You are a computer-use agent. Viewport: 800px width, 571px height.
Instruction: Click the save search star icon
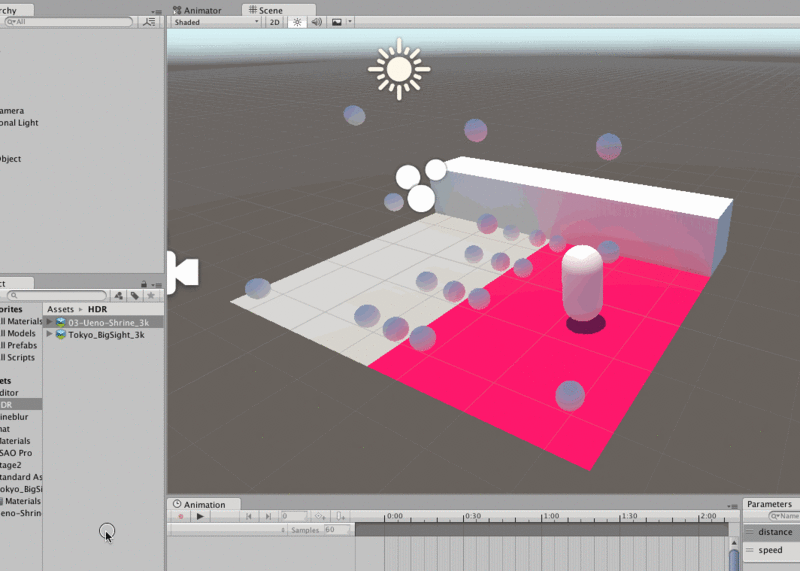pos(151,295)
